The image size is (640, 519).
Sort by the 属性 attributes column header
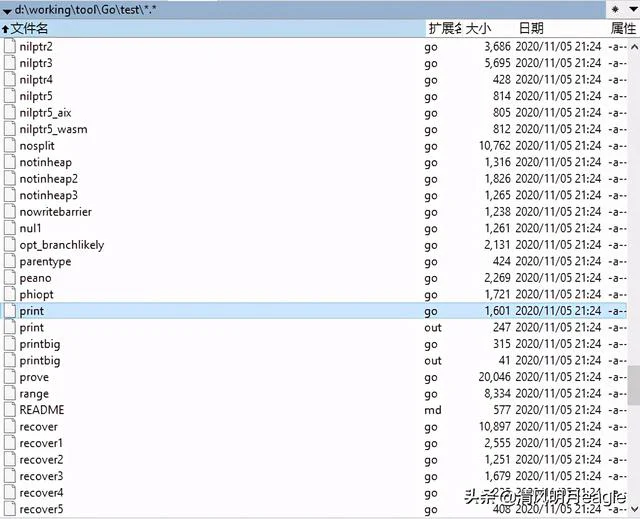coord(623,28)
